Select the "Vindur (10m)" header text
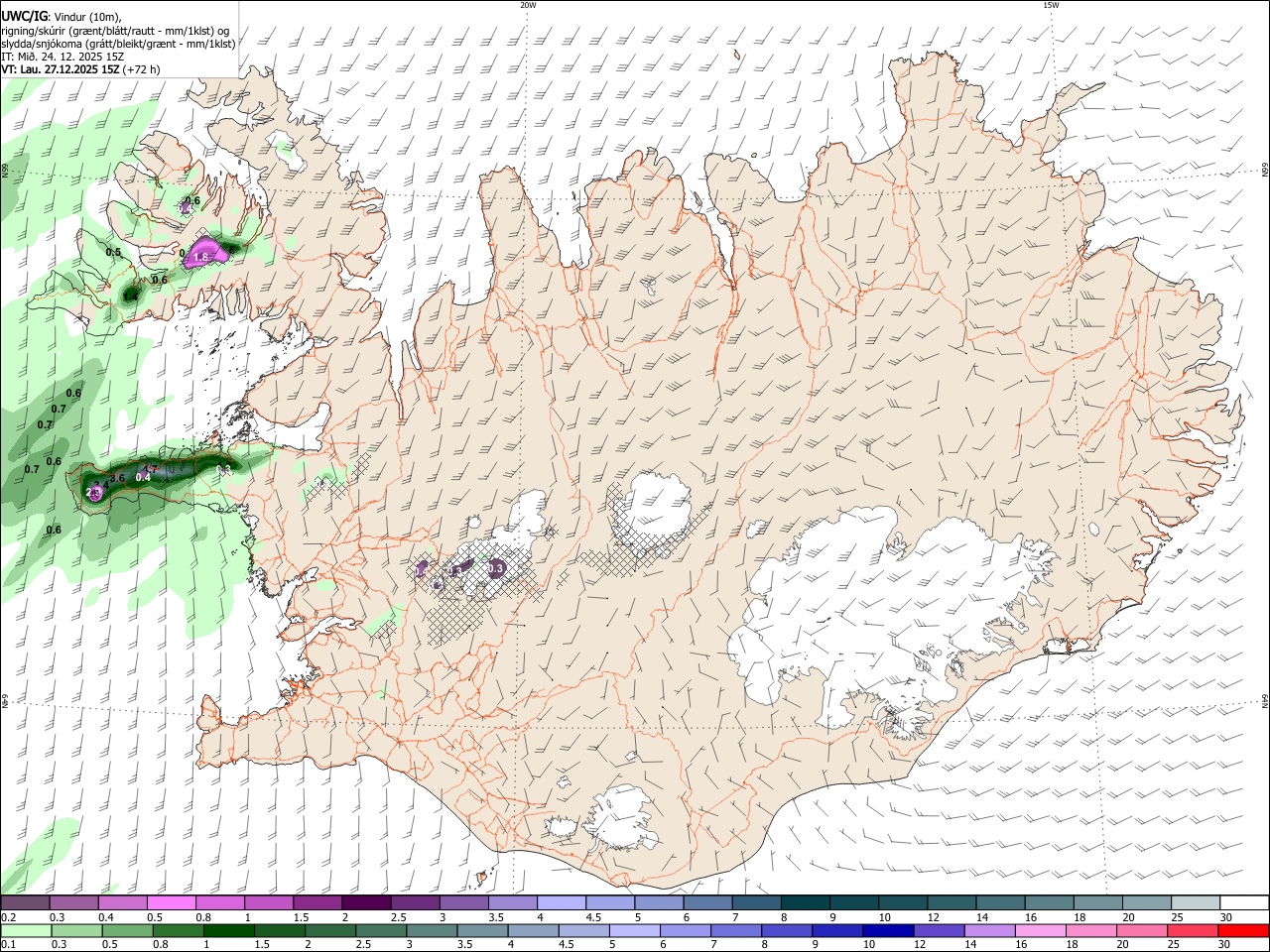 [x=86, y=17]
